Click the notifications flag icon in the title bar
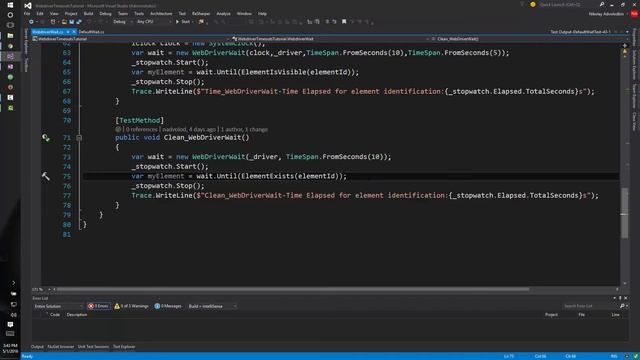 point(522,4)
